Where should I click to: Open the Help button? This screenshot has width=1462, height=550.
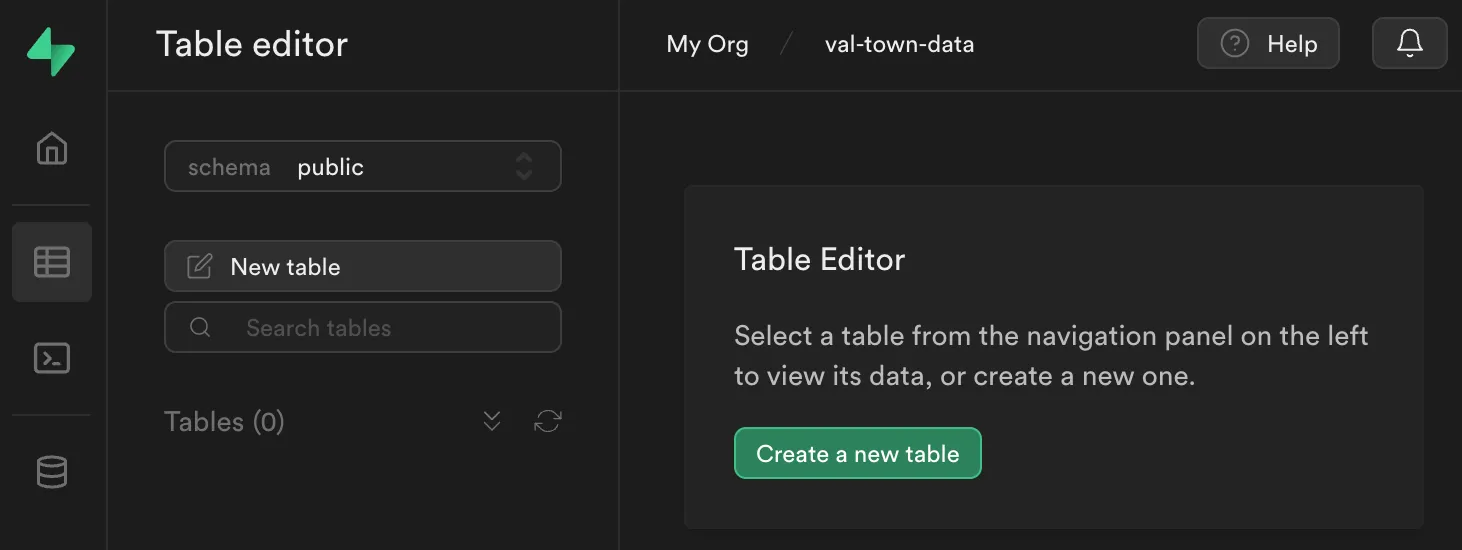[x=1268, y=44]
